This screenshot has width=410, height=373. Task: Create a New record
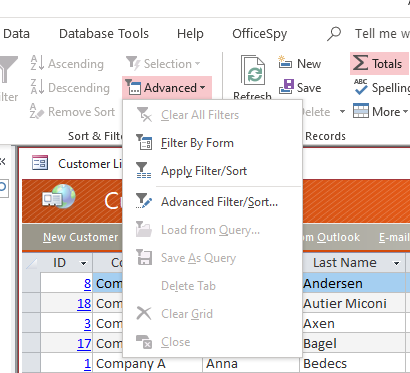click(300, 63)
